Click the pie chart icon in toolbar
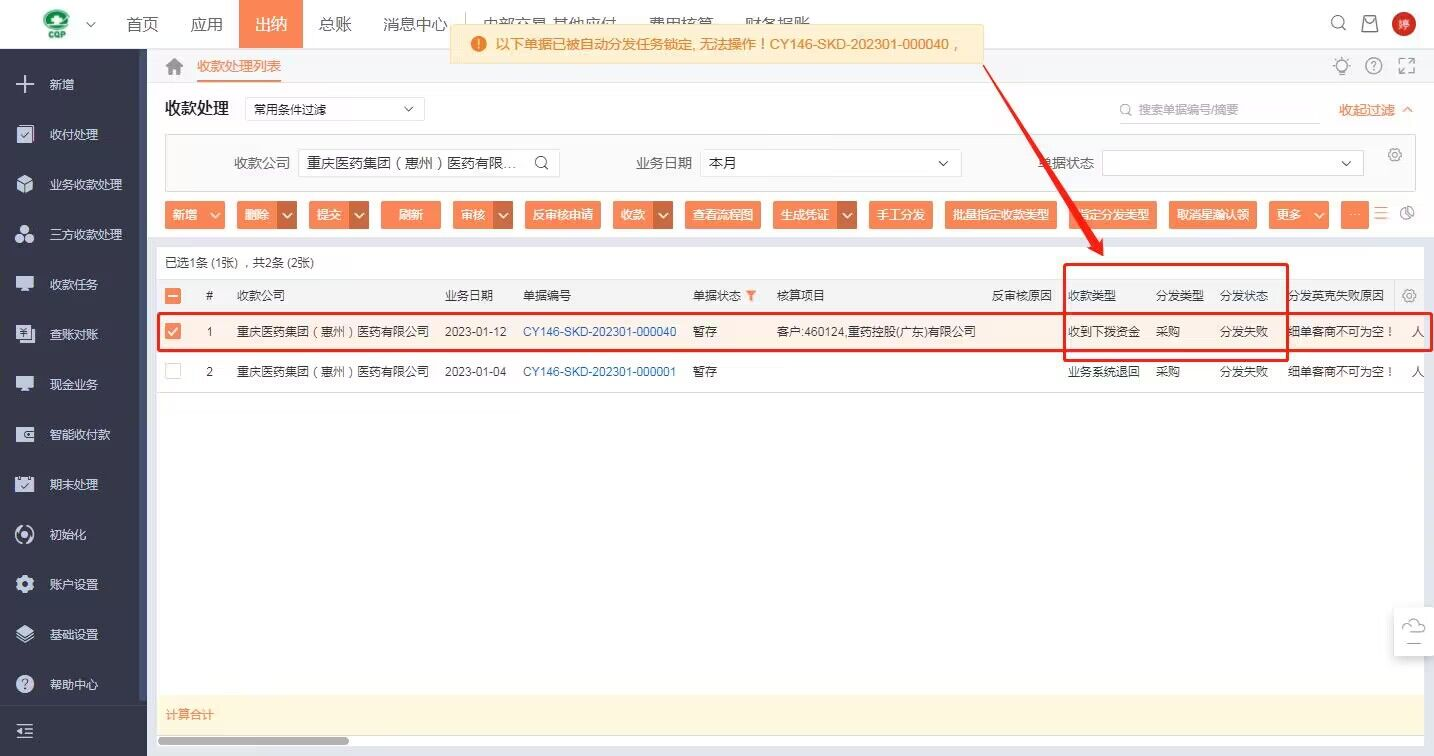The width and height of the screenshot is (1434, 756). point(1407,214)
